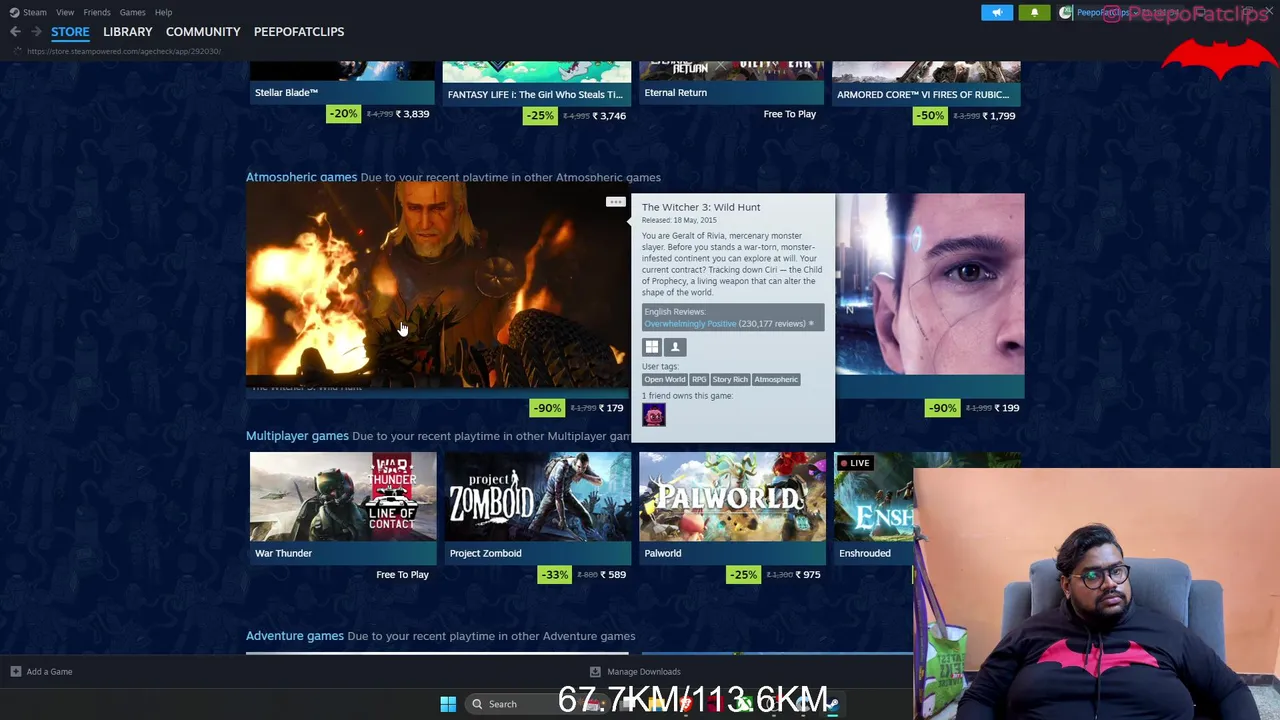
Task: Click the -90% ₹199 price
Action: [x=974, y=408]
